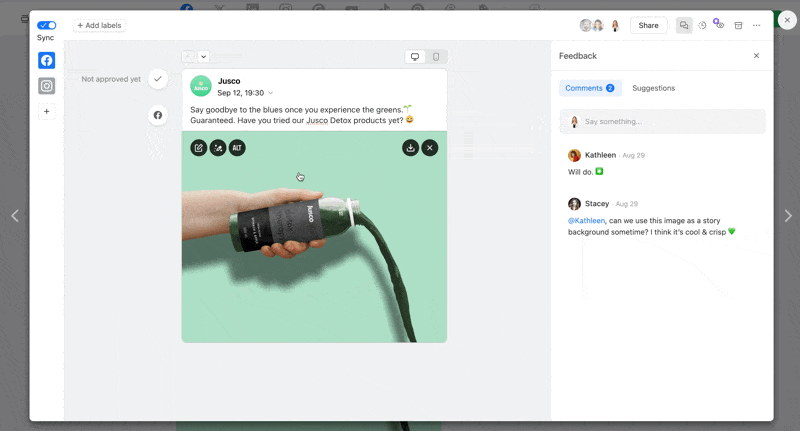
Task: Click the Jusco page name
Action: click(229, 81)
